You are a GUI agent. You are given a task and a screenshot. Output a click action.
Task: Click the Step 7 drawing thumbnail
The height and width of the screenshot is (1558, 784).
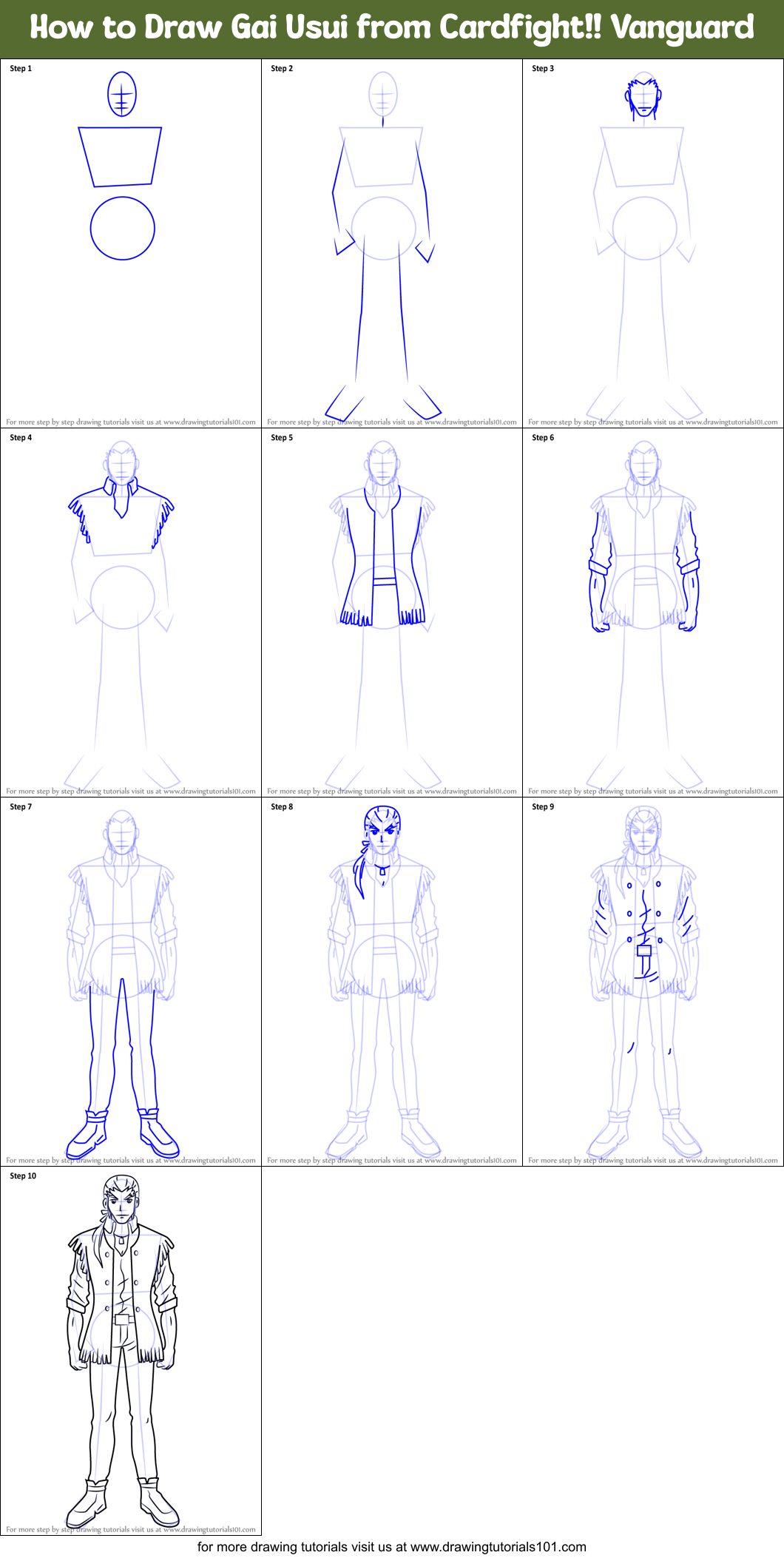tap(131, 982)
